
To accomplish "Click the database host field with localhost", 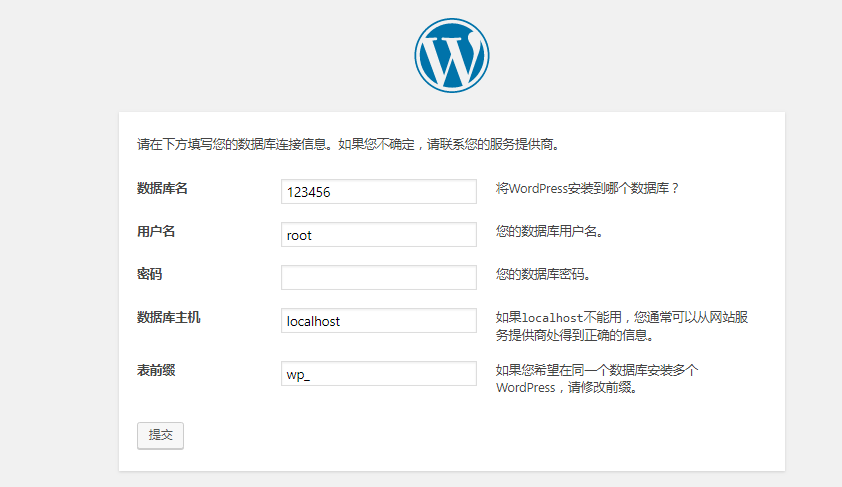I will point(379,321).
